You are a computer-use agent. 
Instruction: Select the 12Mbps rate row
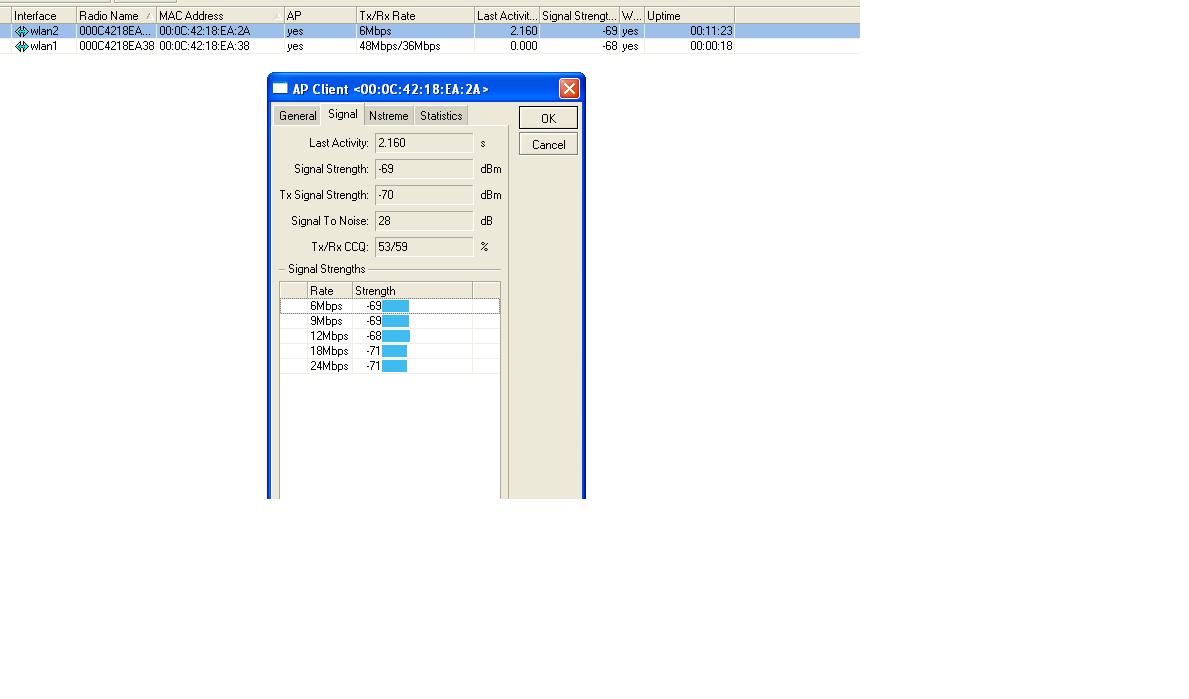(390, 336)
